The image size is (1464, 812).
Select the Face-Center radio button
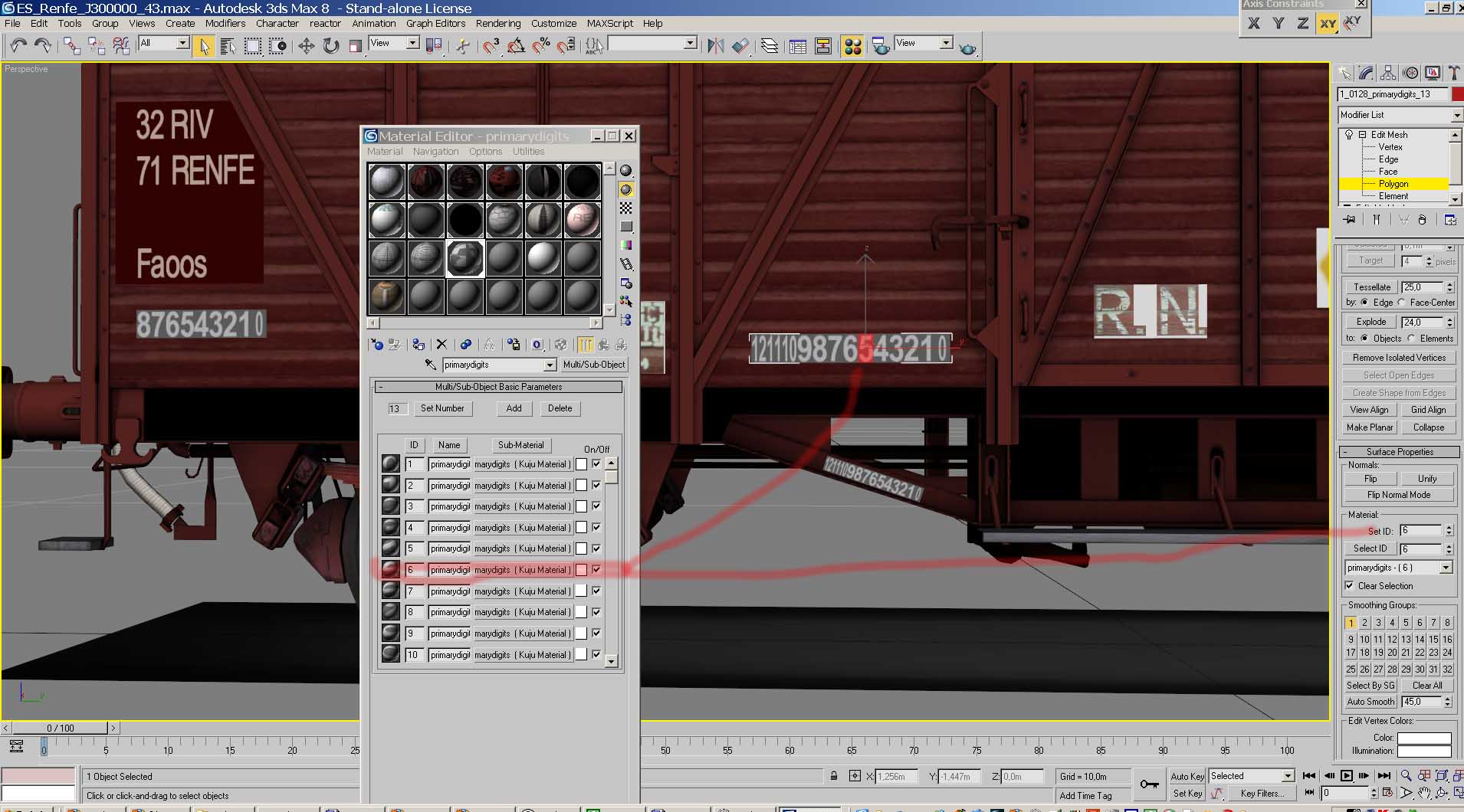[x=1402, y=303]
